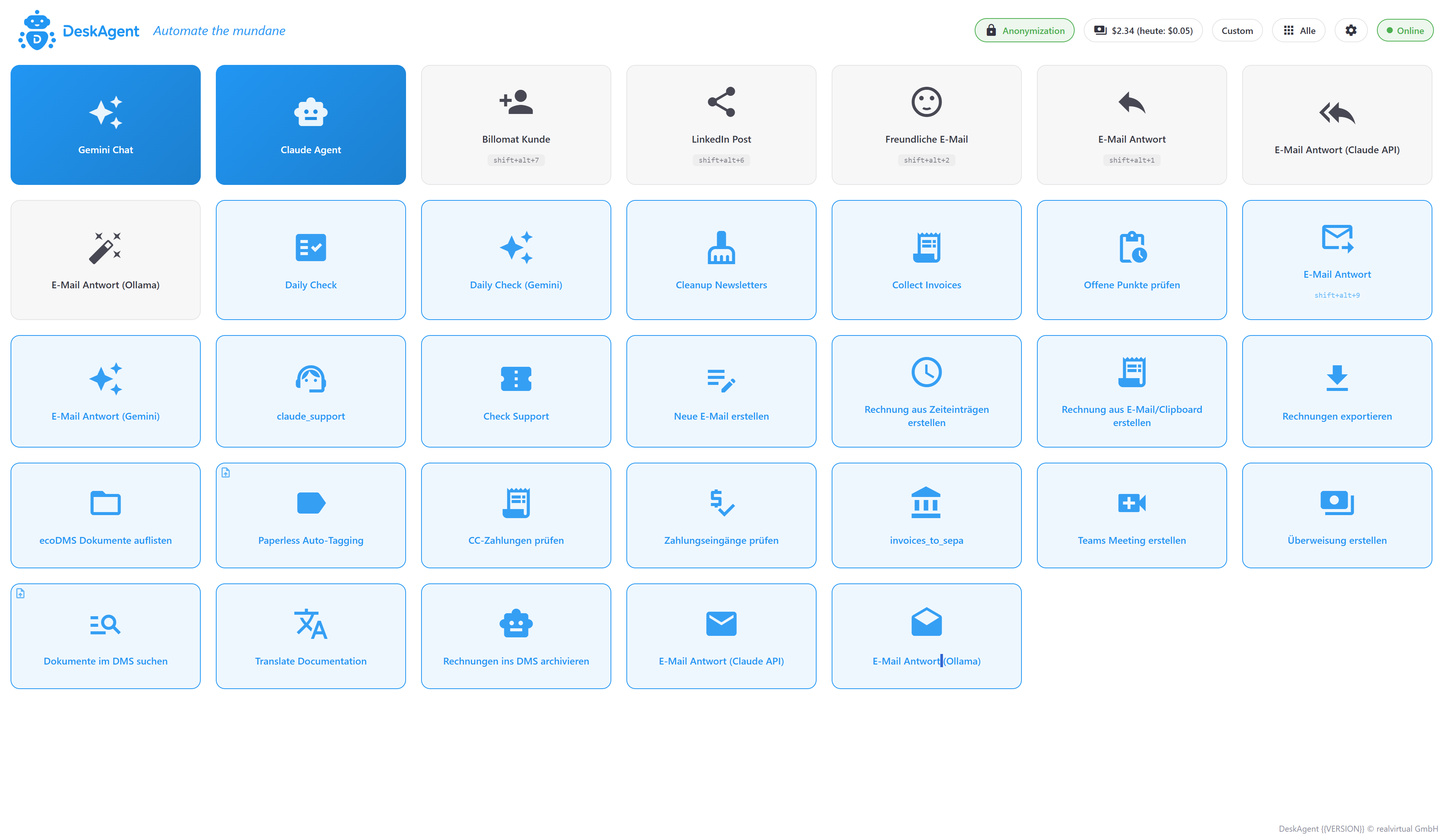Switch to the Alle view
The image size is (1449, 840).
point(1298,30)
